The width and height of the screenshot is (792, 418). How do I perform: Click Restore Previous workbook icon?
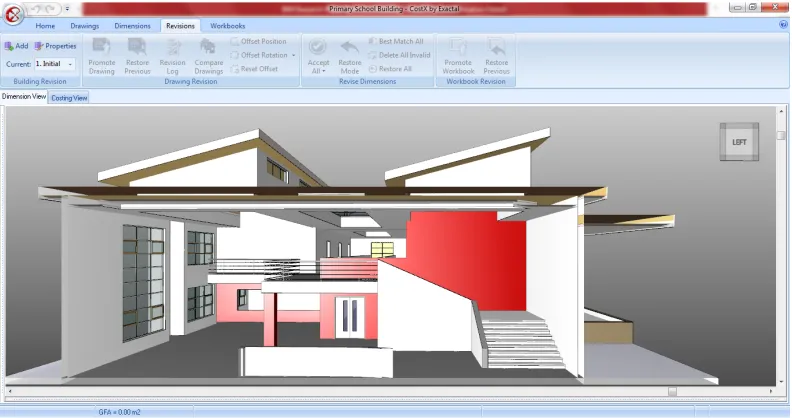tap(497, 47)
